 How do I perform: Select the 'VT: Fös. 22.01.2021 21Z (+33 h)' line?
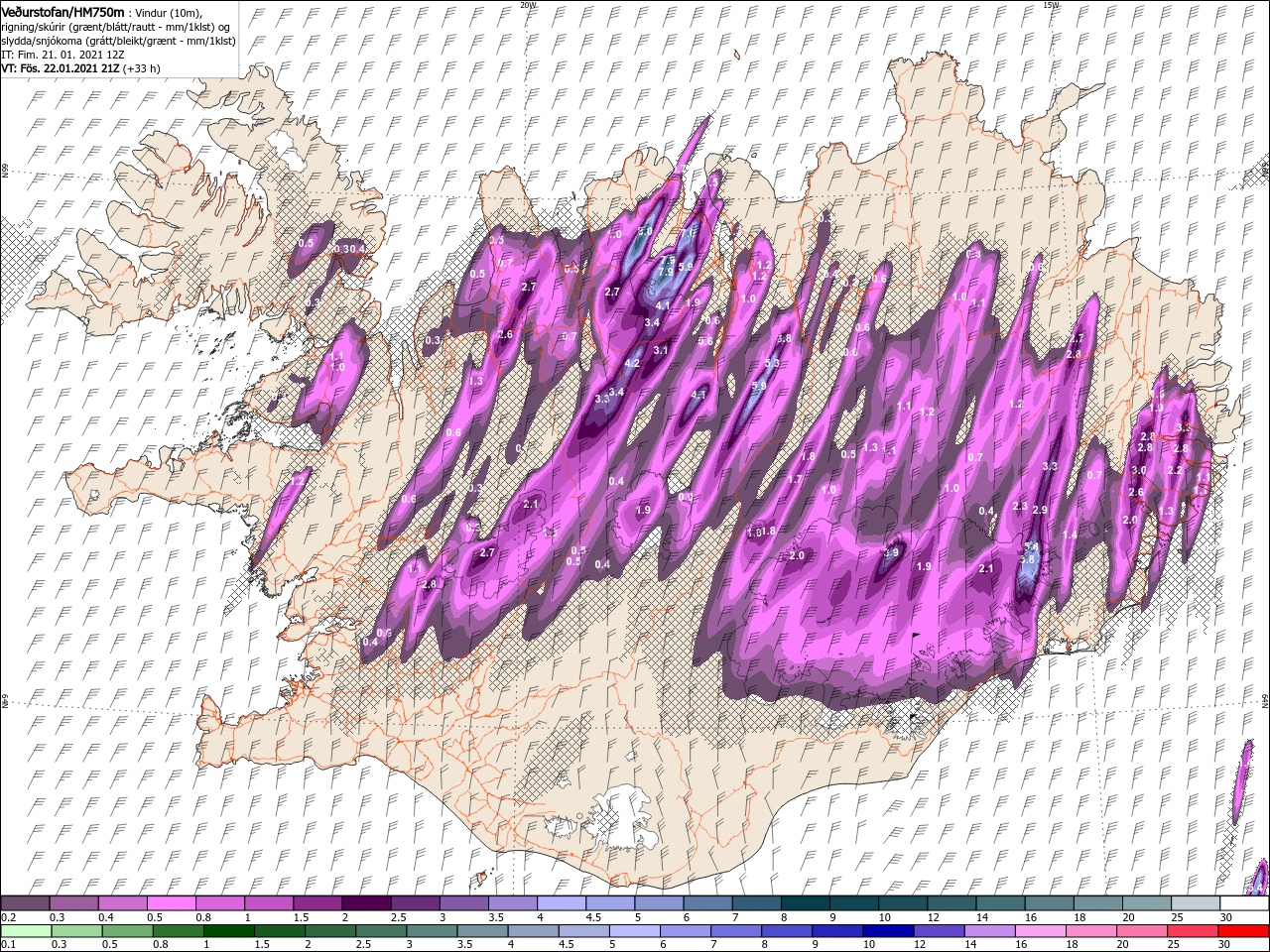tap(80, 68)
